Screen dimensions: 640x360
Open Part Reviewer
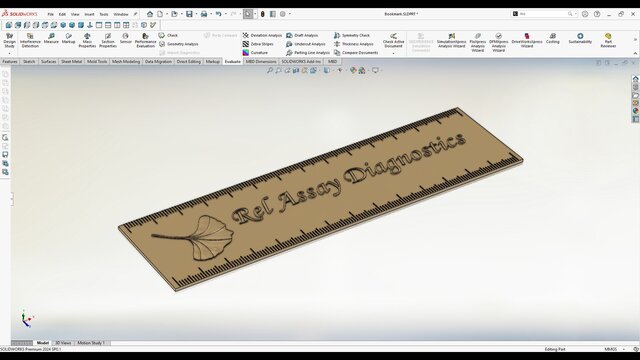pyautogui.click(x=608, y=40)
